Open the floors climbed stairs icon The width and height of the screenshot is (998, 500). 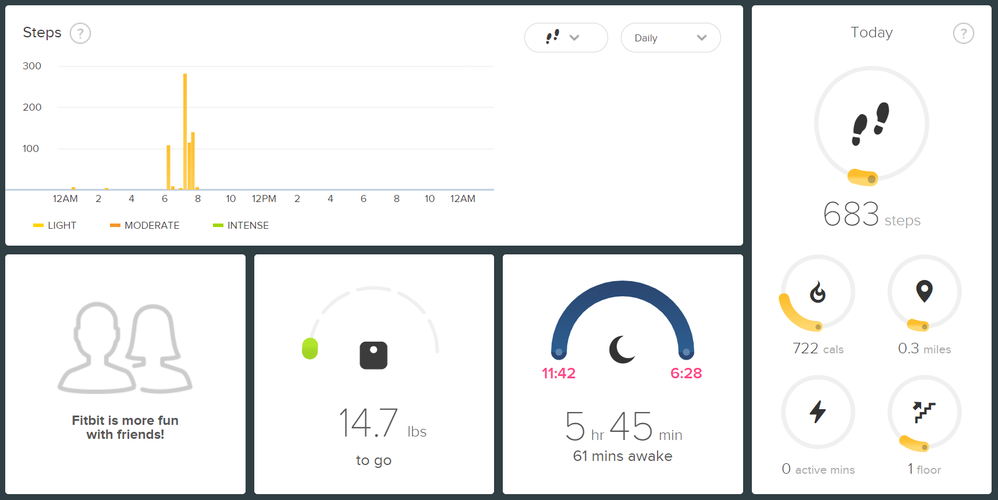click(x=924, y=412)
